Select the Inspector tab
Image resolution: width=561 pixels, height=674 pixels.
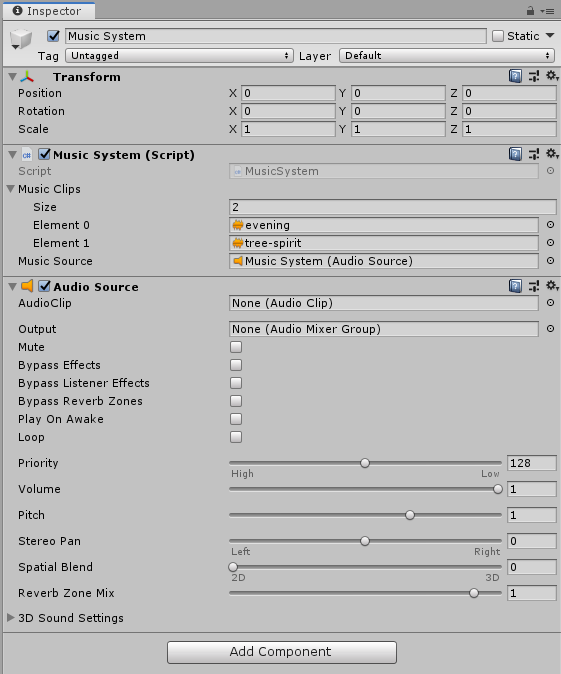tap(48, 11)
